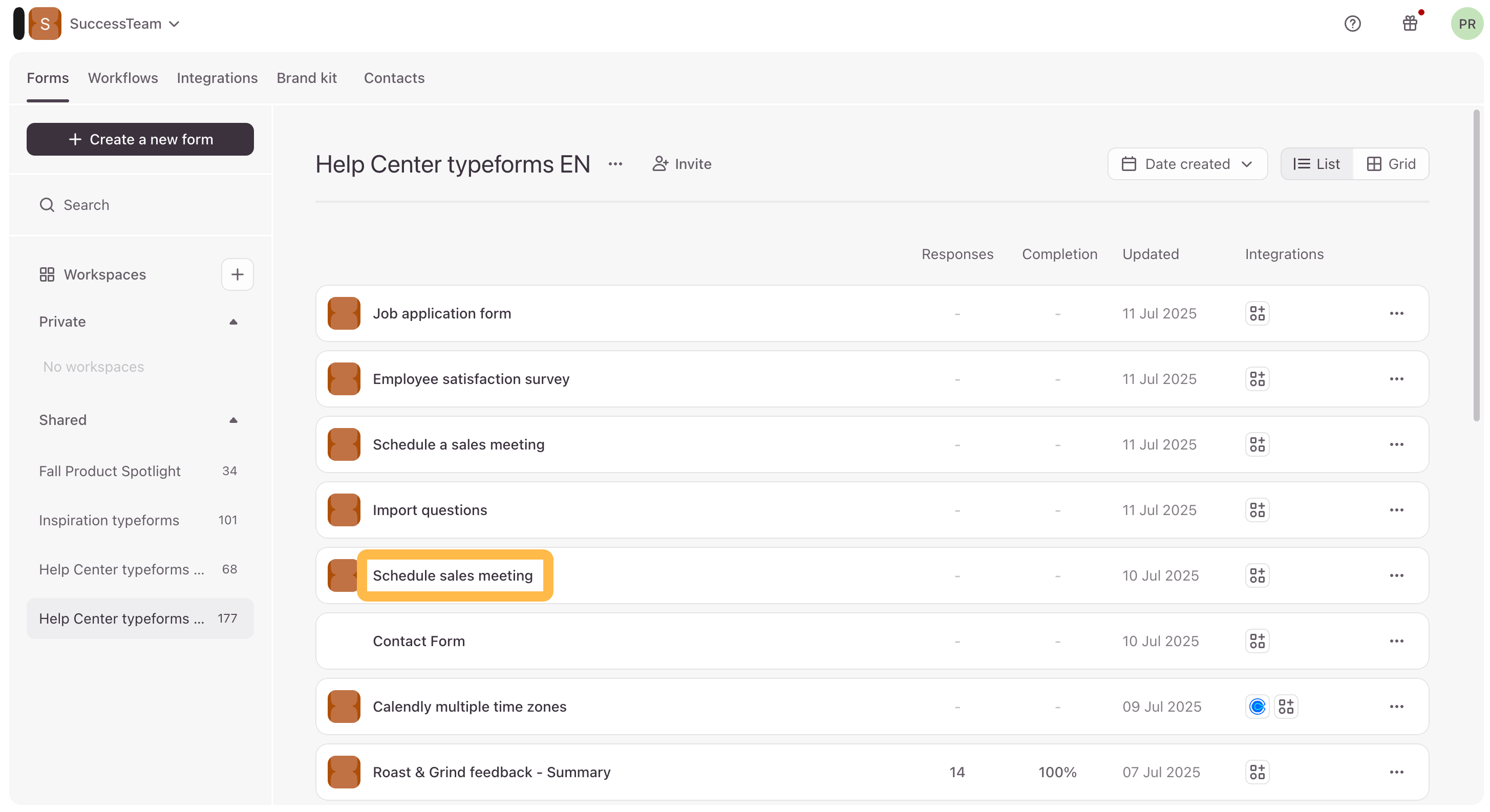Screen dimensions: 1490x812
Task: Open the help icon in top bar
Action: (x=1353, y=23)
